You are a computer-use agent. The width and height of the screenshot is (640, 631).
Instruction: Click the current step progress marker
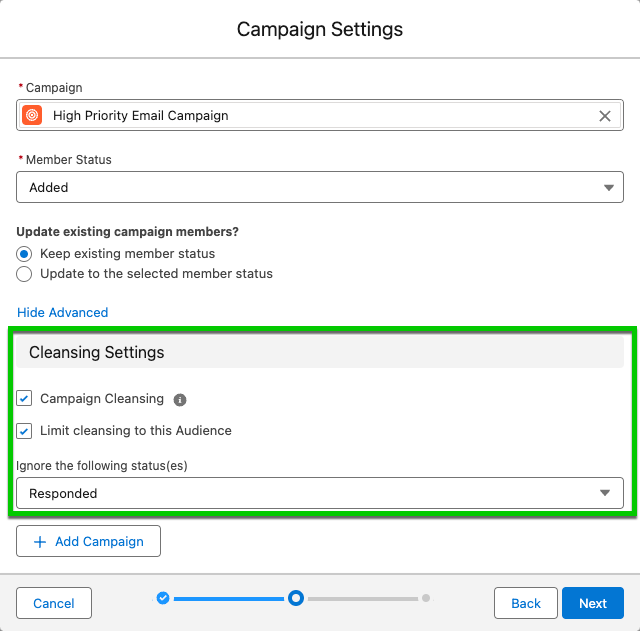[x=296, y=598]
